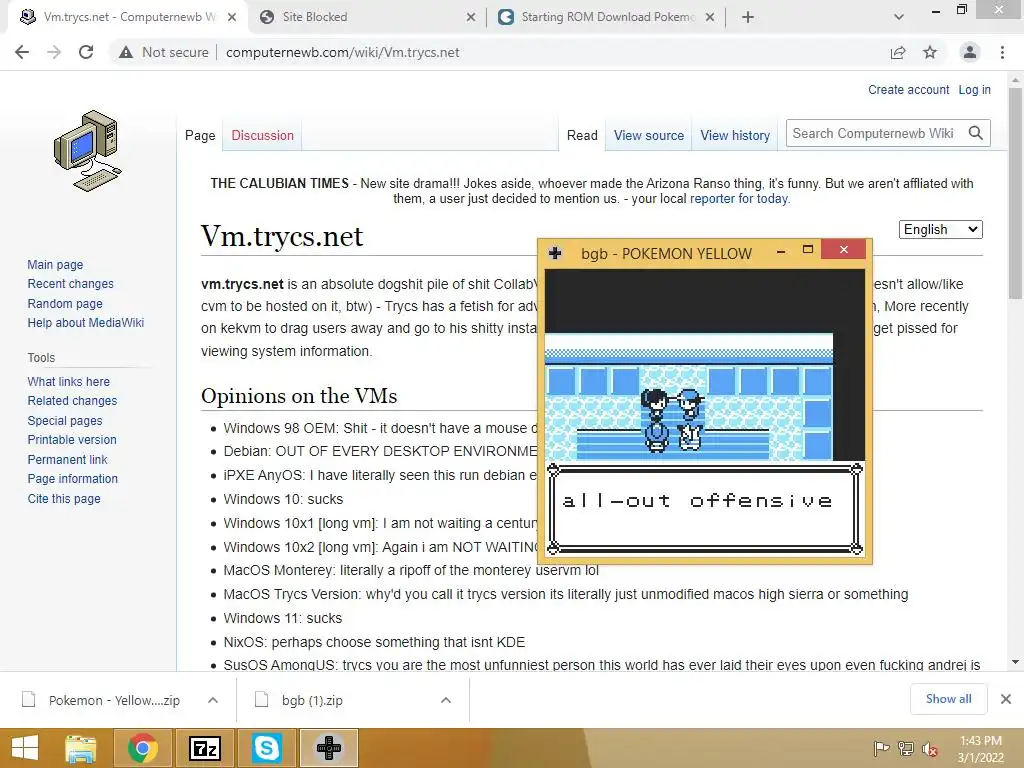Maximize the bgb emulator window
This screenshot has width=1024, height=768.
(x=808, y=249)
